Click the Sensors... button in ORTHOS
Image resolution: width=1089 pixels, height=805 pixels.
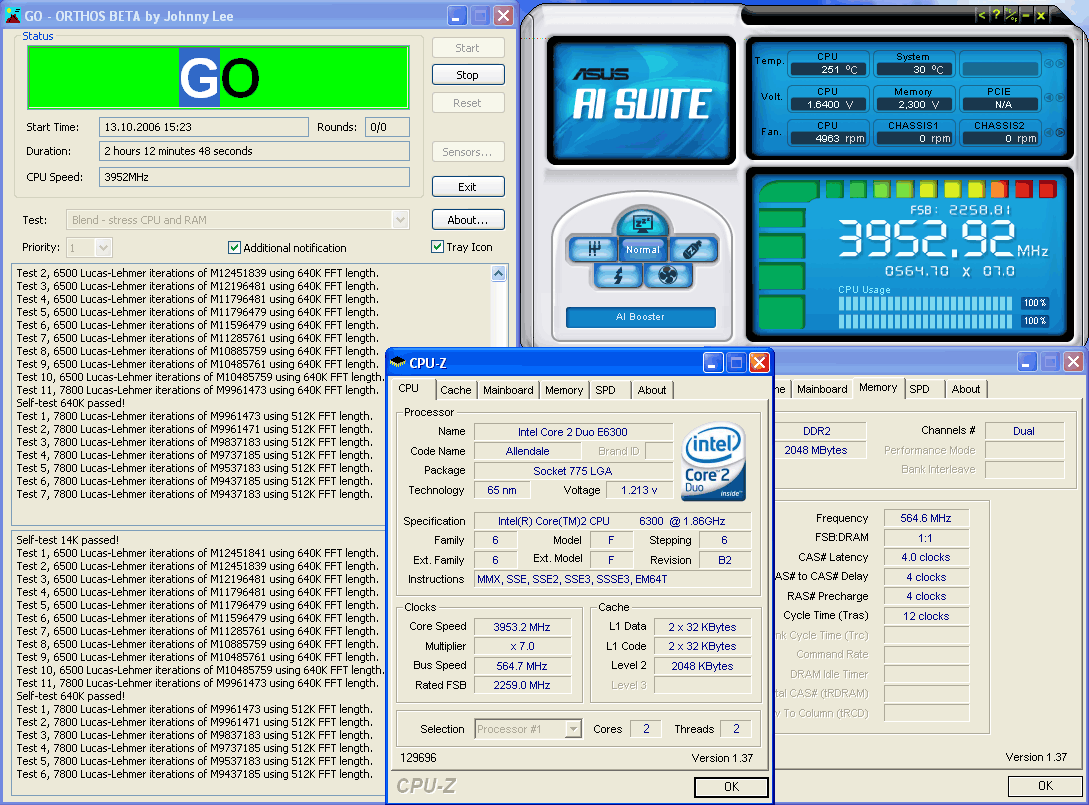[x=467, y=151]
